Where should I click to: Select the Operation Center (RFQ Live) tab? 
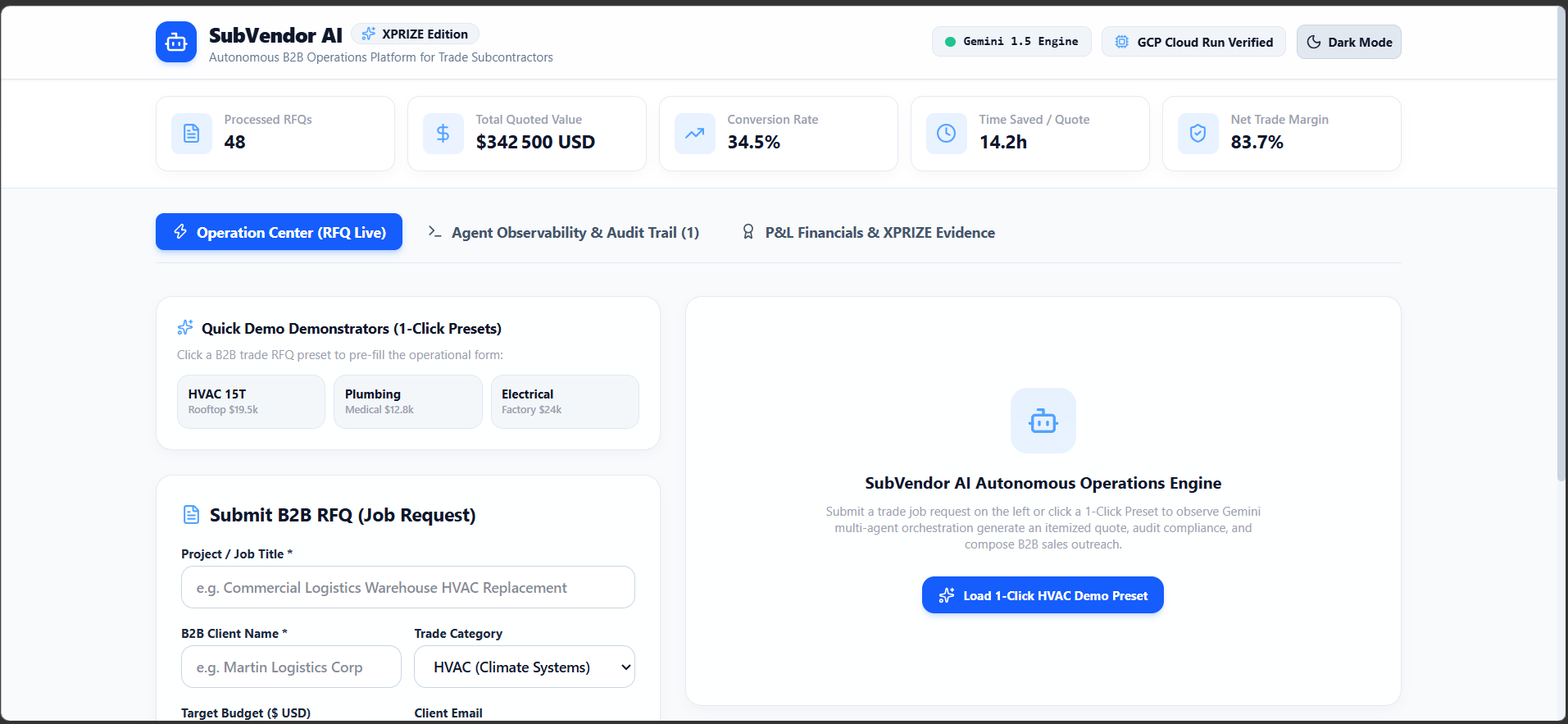[x=279, y=232]
